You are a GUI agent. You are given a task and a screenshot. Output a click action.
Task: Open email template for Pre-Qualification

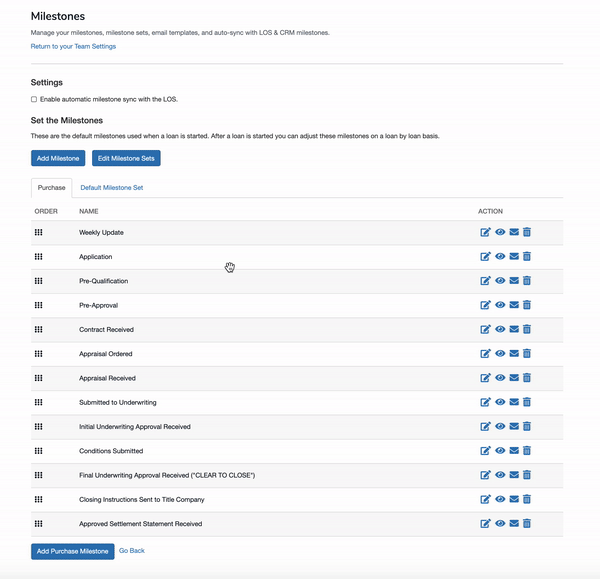(514, 281)
